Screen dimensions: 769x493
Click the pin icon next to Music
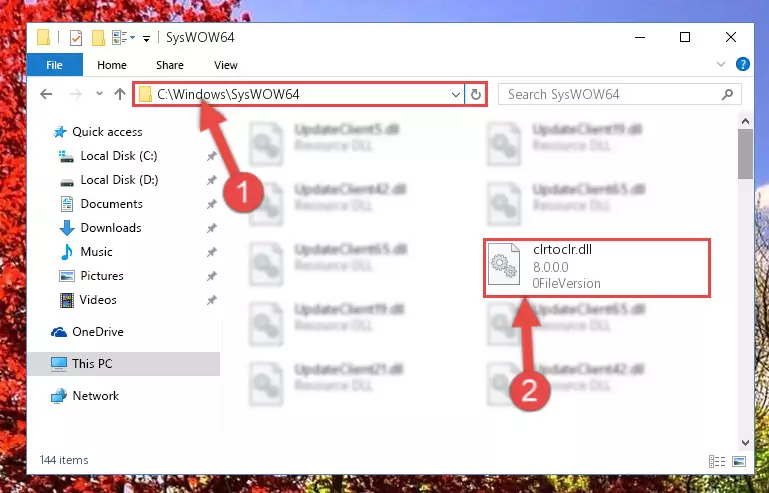pyautogui.click(x=211, y=252)
